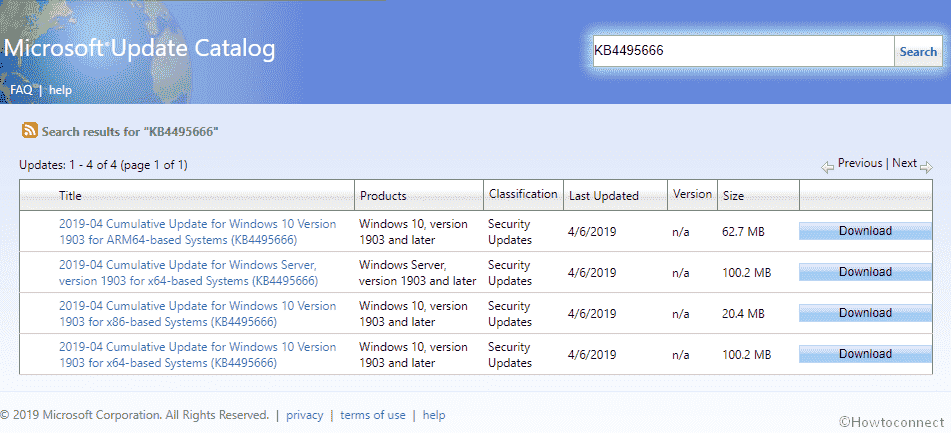The image size is (951, 433).
Task: Sort results by Classification column
Action: [x=523, y=194]
